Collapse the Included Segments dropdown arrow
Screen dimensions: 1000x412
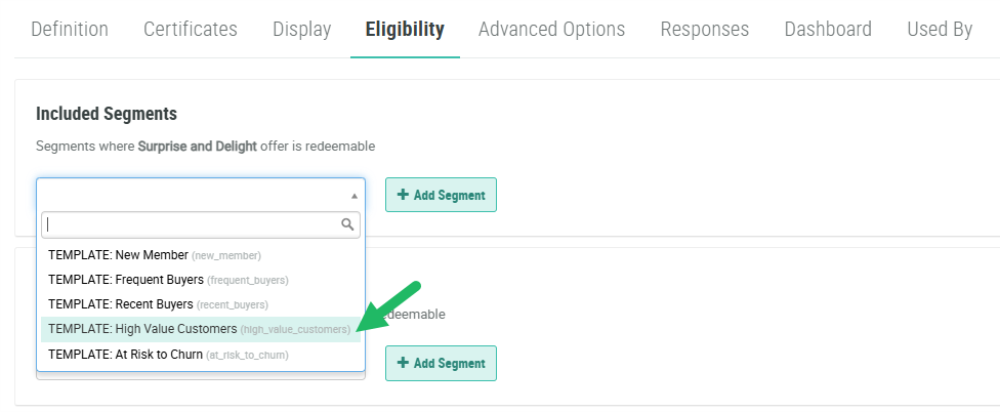pyautogui.click(x=353, y=196)
